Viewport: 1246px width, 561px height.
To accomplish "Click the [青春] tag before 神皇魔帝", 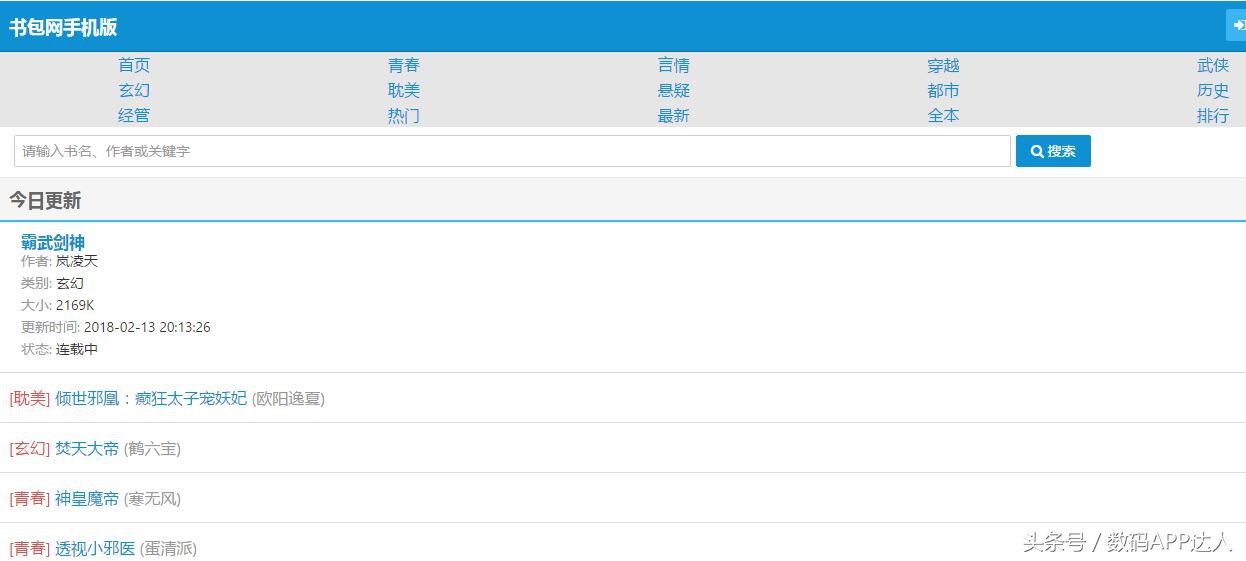I will click(x=29, y=498).
